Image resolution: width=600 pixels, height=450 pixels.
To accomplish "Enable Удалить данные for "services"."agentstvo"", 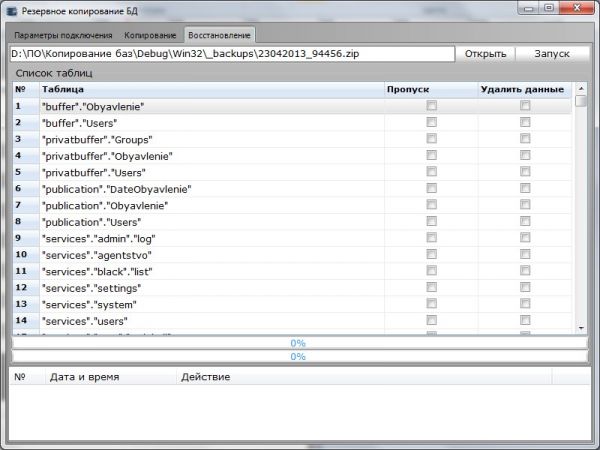I will tap(525, 254).
